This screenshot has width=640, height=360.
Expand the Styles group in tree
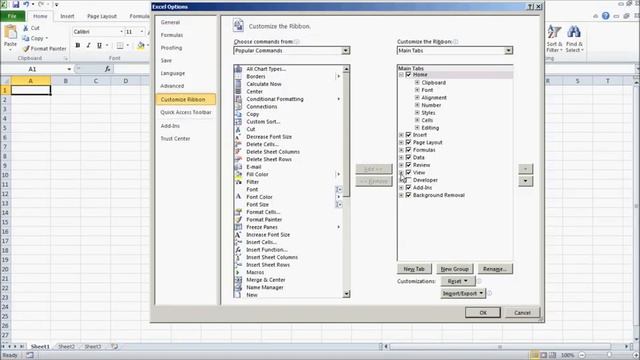[417, 113]
